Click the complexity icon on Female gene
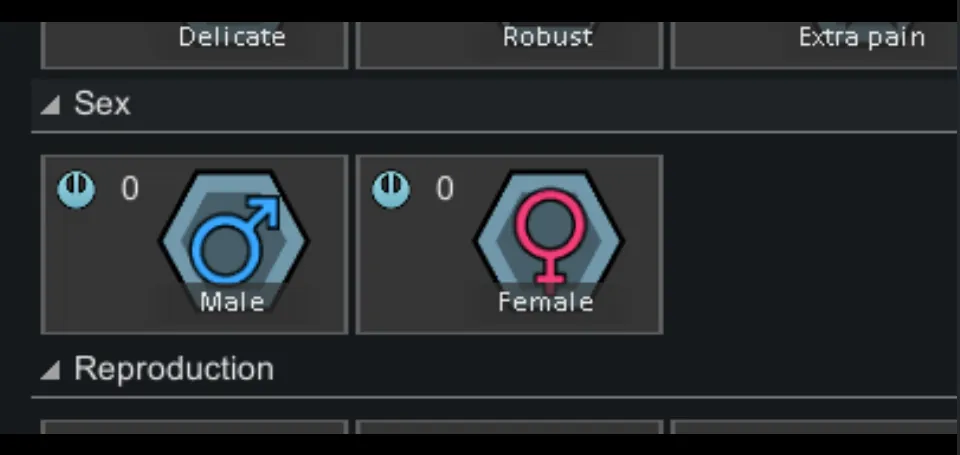 tap(391, 190)
